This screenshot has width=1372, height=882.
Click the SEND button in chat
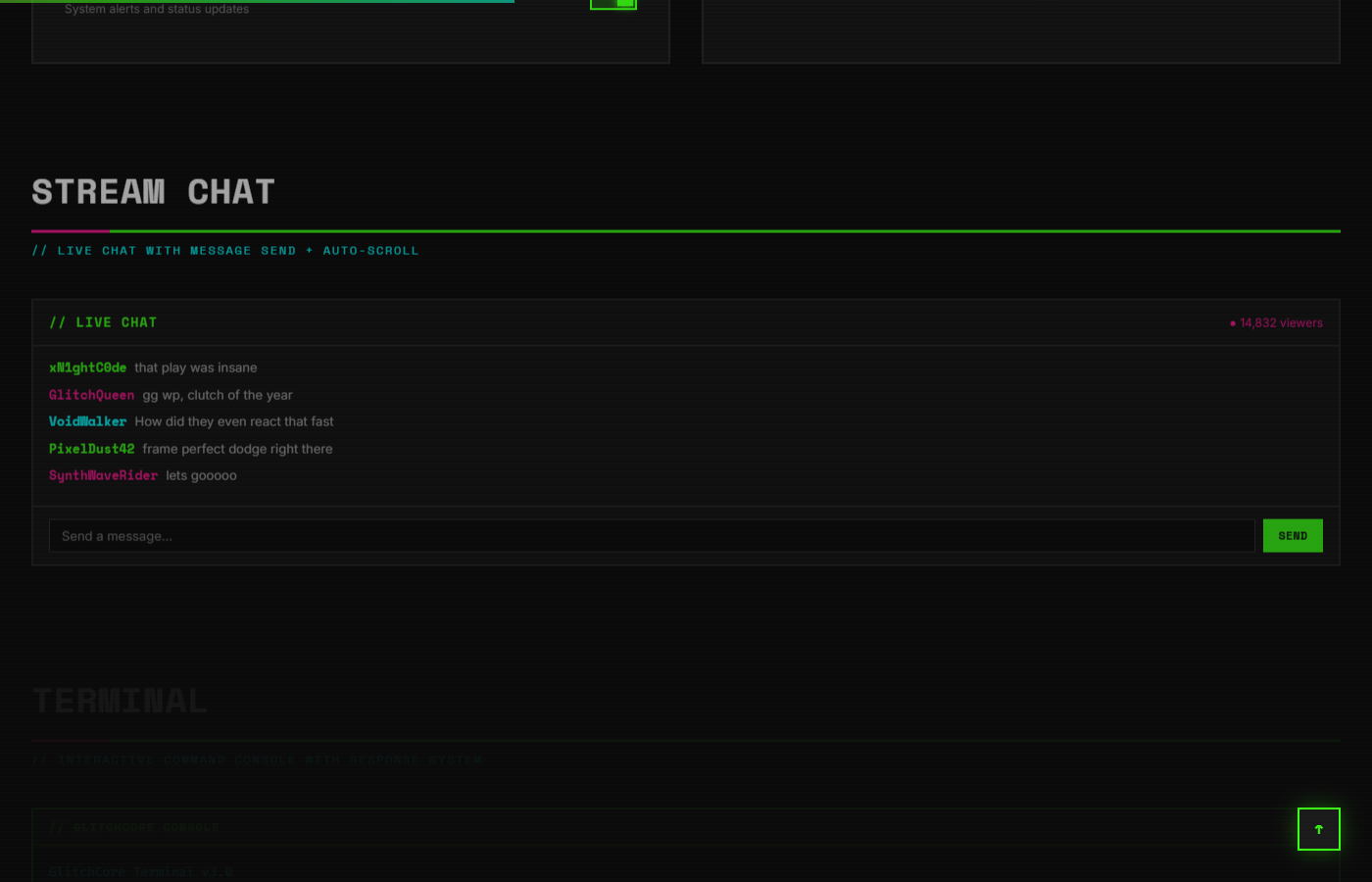1293,536
